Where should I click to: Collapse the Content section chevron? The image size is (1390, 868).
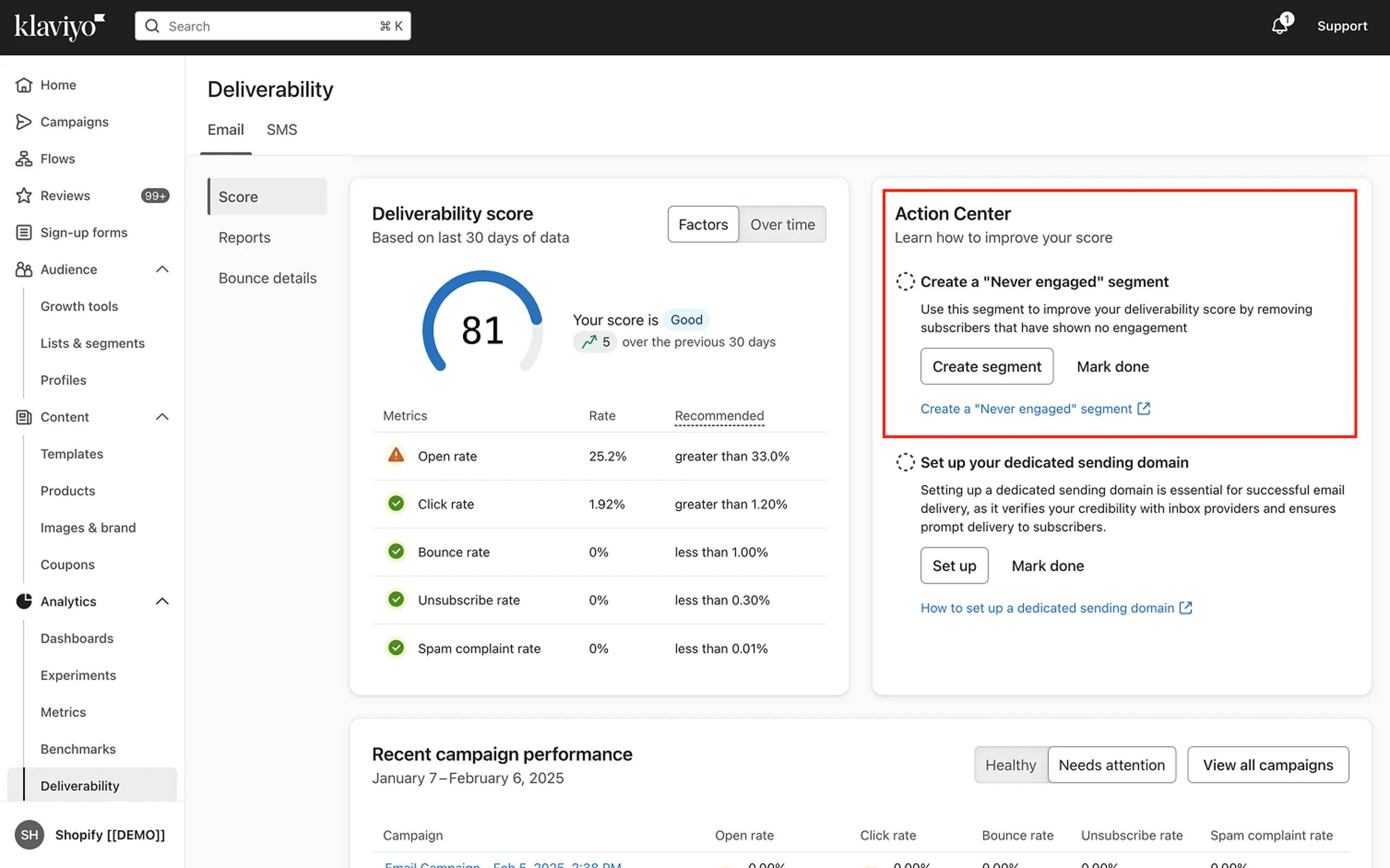click(162, 417)
